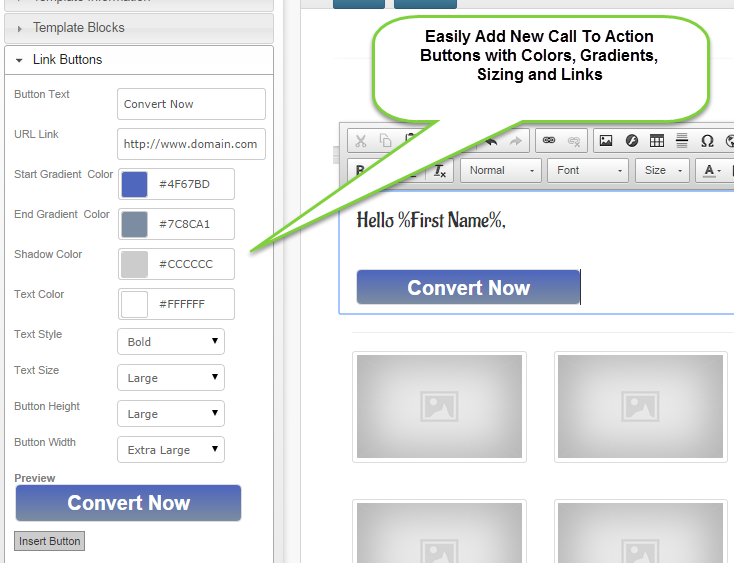Click the Undo arrow in editor toolbar
This screenshot has height=563, width=734.
(491, 141)
